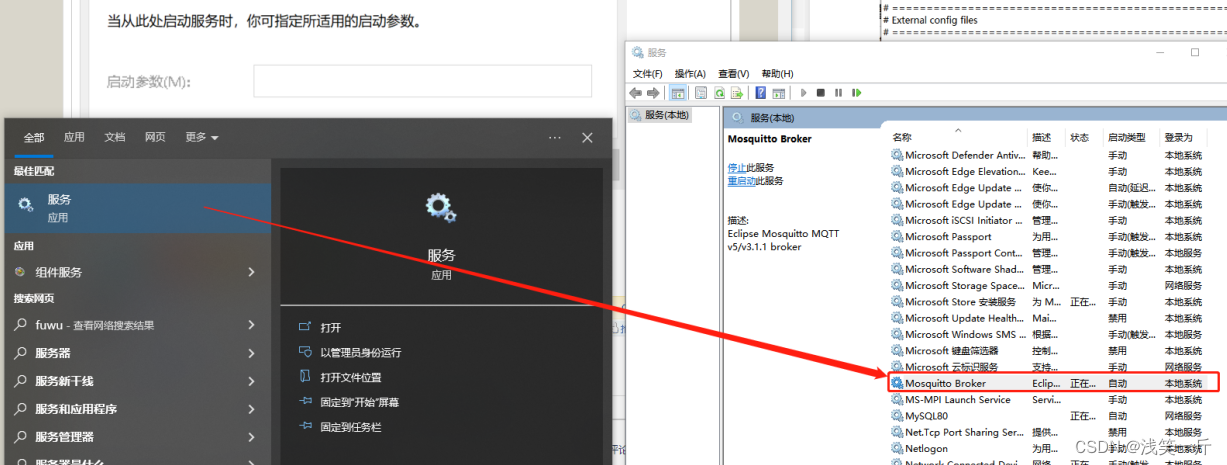Click the Back arrow in Services toolbar

click(x=636, y=92)
